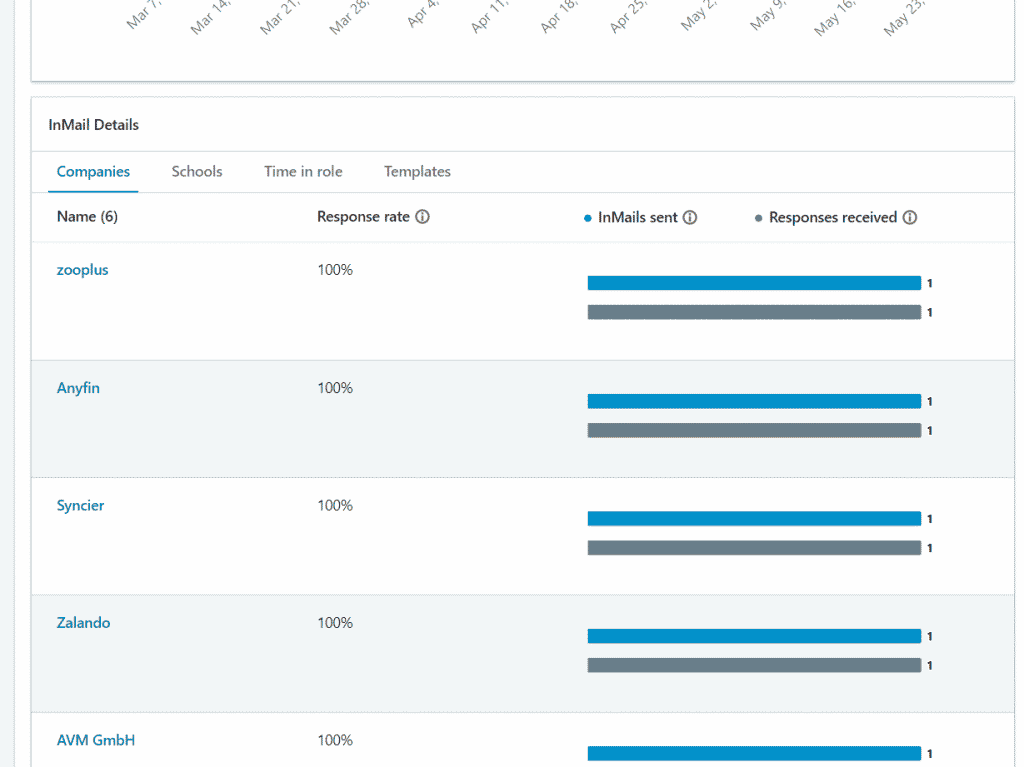
Task: Show the InMails sent info icon
Action: coord(690,218)
